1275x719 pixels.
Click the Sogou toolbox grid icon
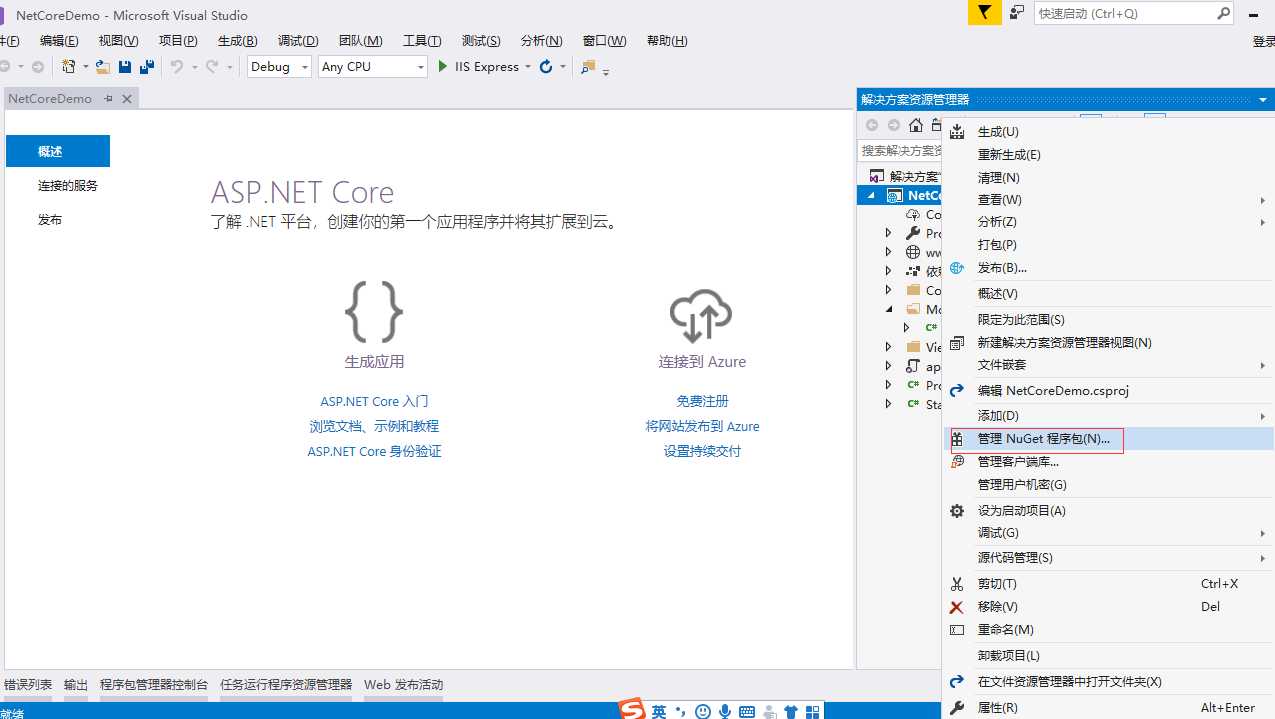[x=813, y=711]
